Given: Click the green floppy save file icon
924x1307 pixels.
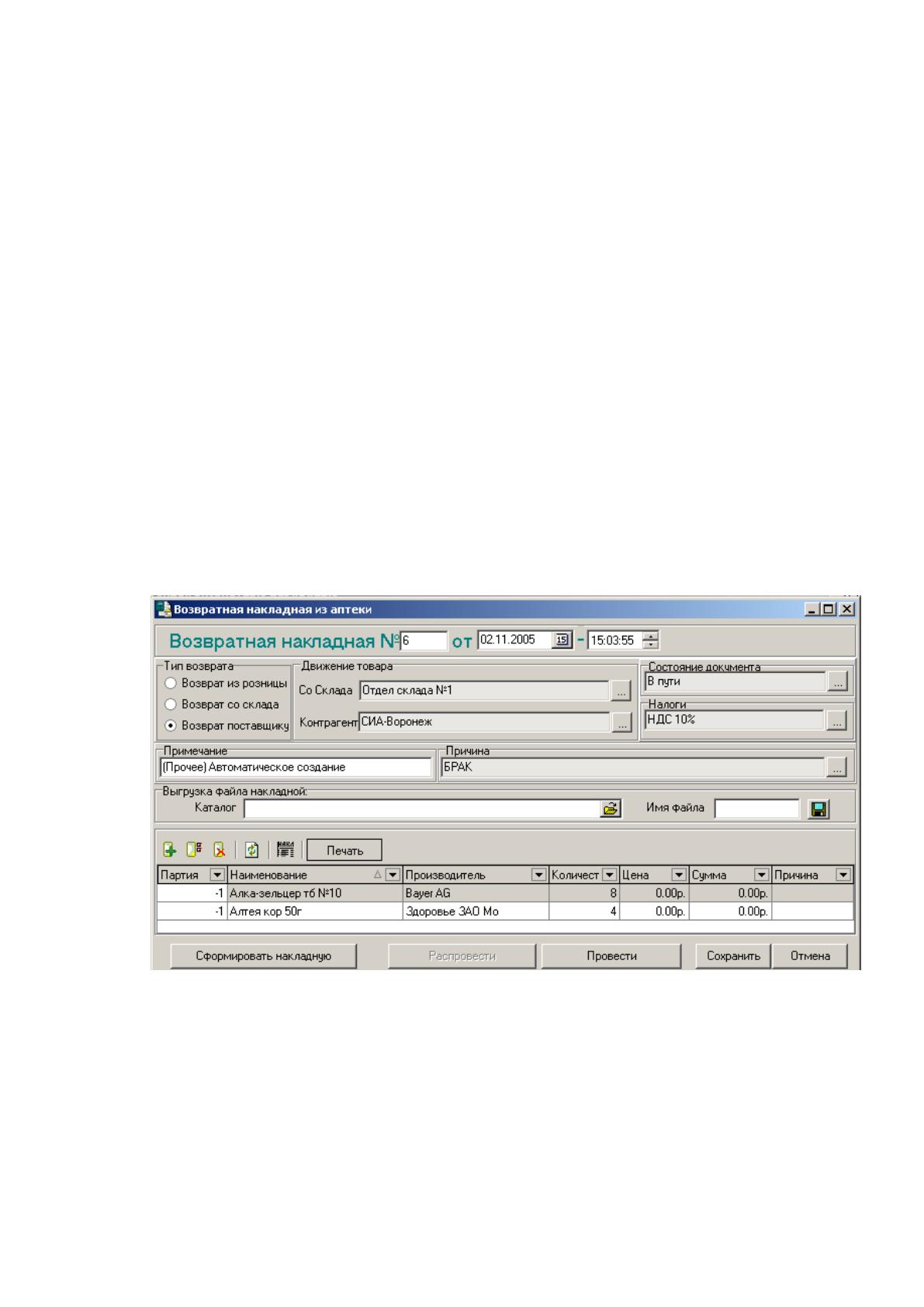Looking at the screenshot, I should 818,809.
